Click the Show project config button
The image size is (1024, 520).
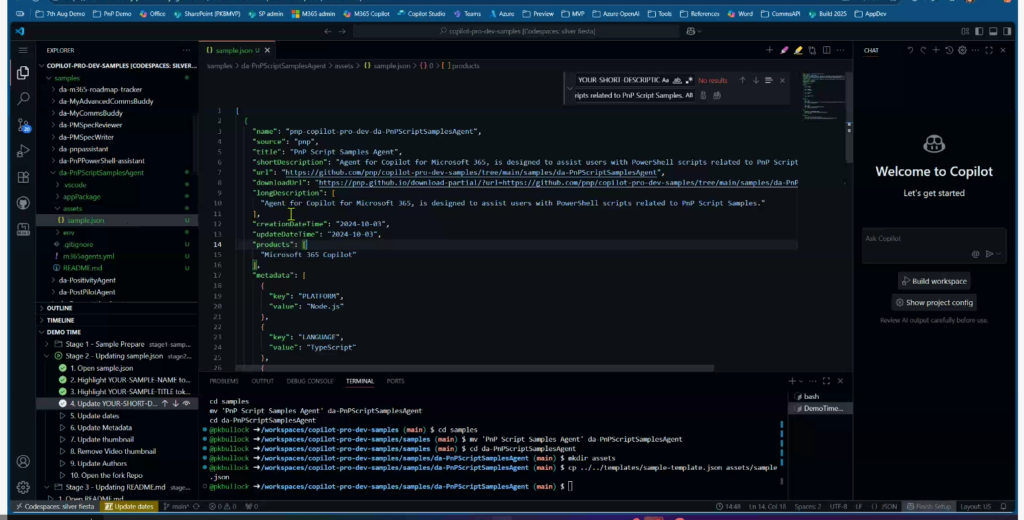tap(934, 302)
